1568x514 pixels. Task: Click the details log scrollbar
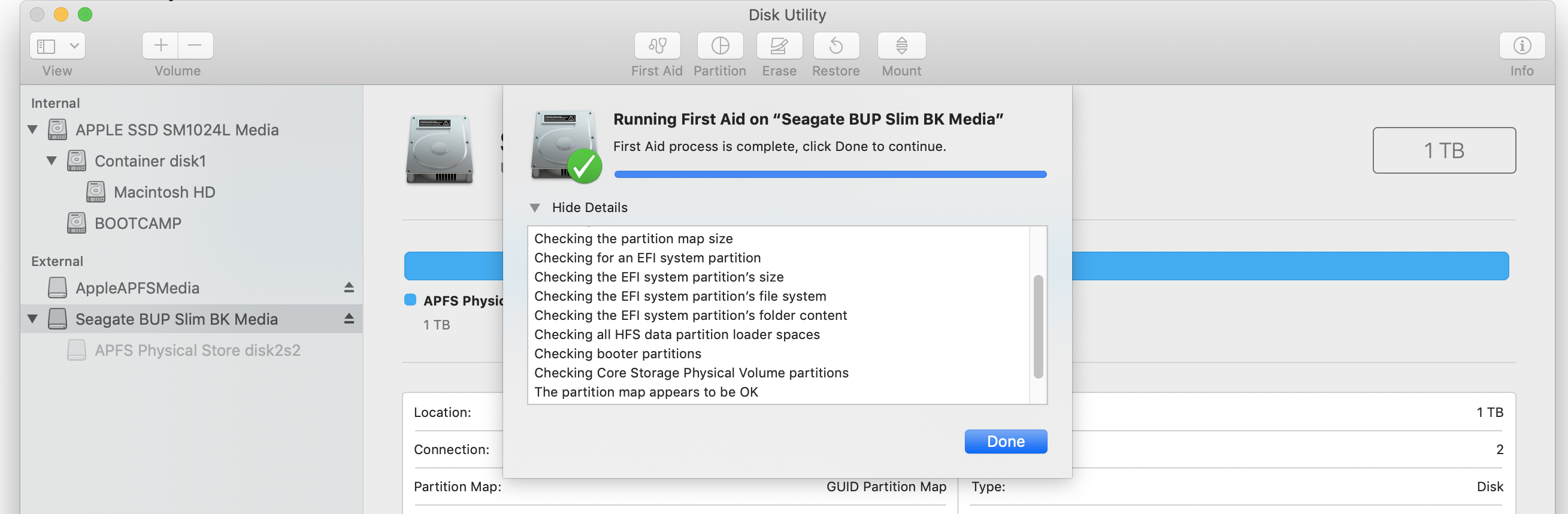(x=1038, y=326)
